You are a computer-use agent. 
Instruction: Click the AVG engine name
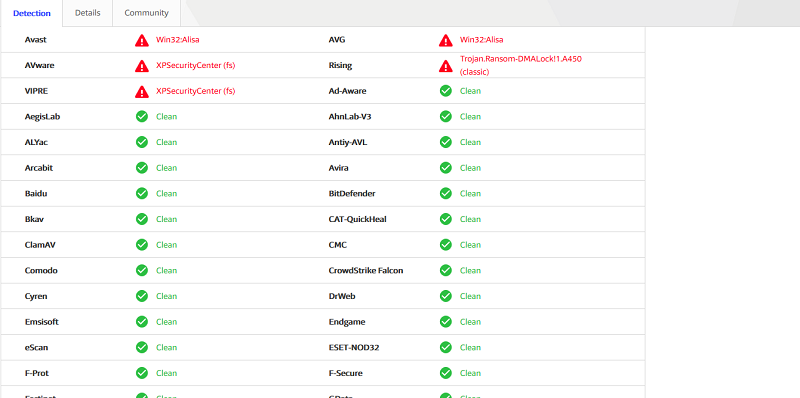click(337, 40)
